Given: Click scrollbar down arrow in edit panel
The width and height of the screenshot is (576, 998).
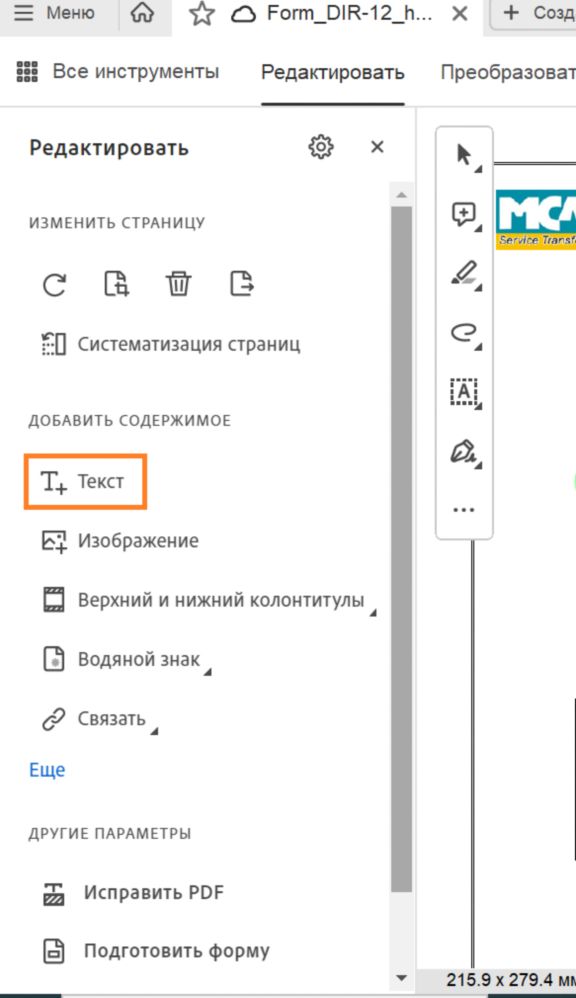Looking at the screenshot, I should (x=401, y=978).
